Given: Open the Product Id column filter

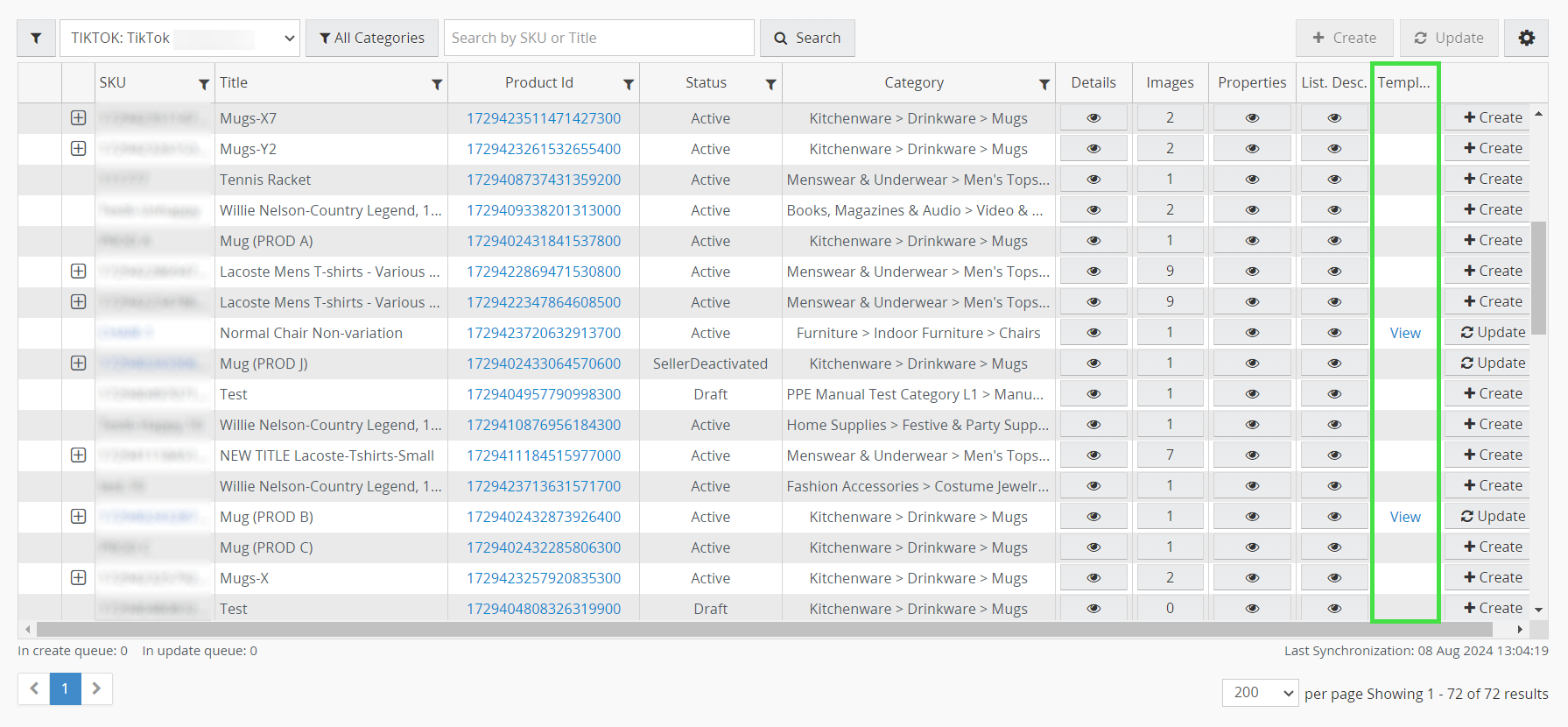Looking at the screenshot, I should click(x=629, y=84).
